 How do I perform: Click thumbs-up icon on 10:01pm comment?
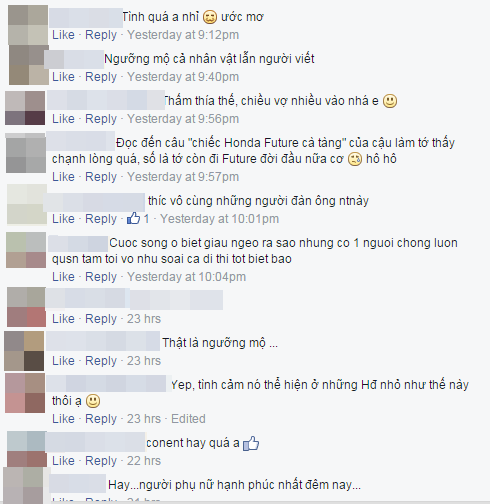coord(133,219)
